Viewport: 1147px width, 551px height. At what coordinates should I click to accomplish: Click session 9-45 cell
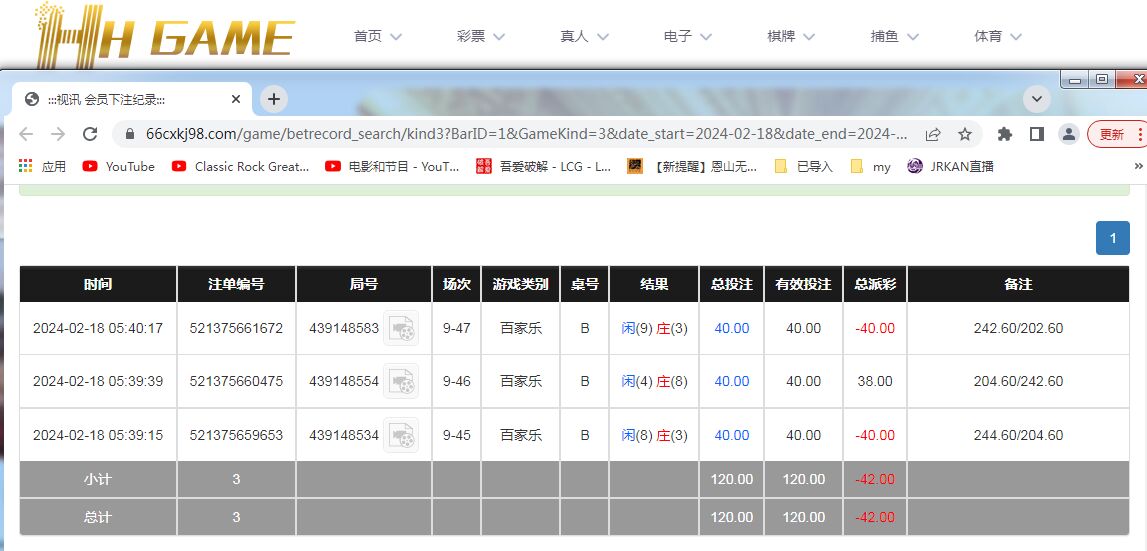click(456, 435)
